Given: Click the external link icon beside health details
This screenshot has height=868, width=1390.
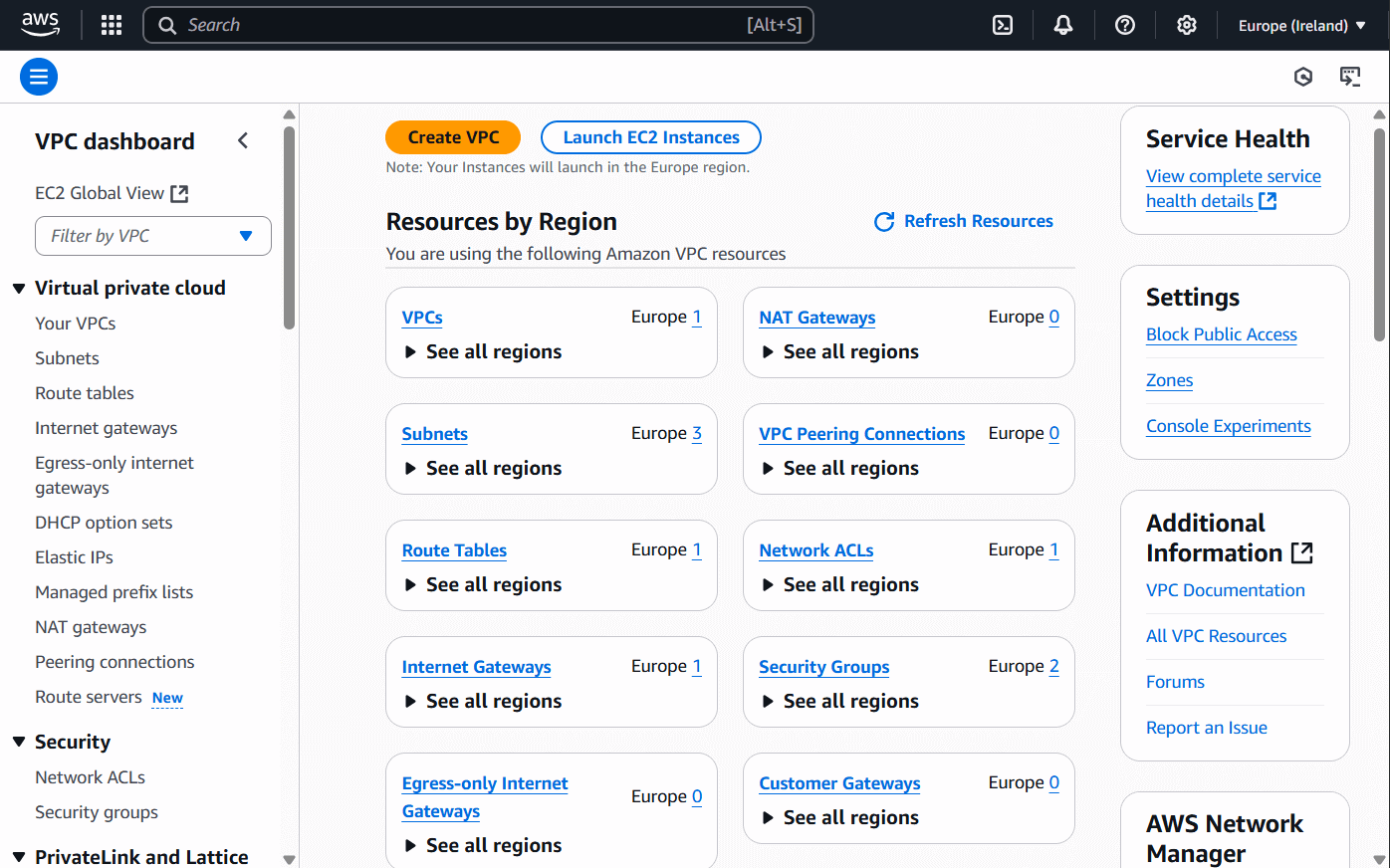Looking at the screenshot, I should [1268, 201].
